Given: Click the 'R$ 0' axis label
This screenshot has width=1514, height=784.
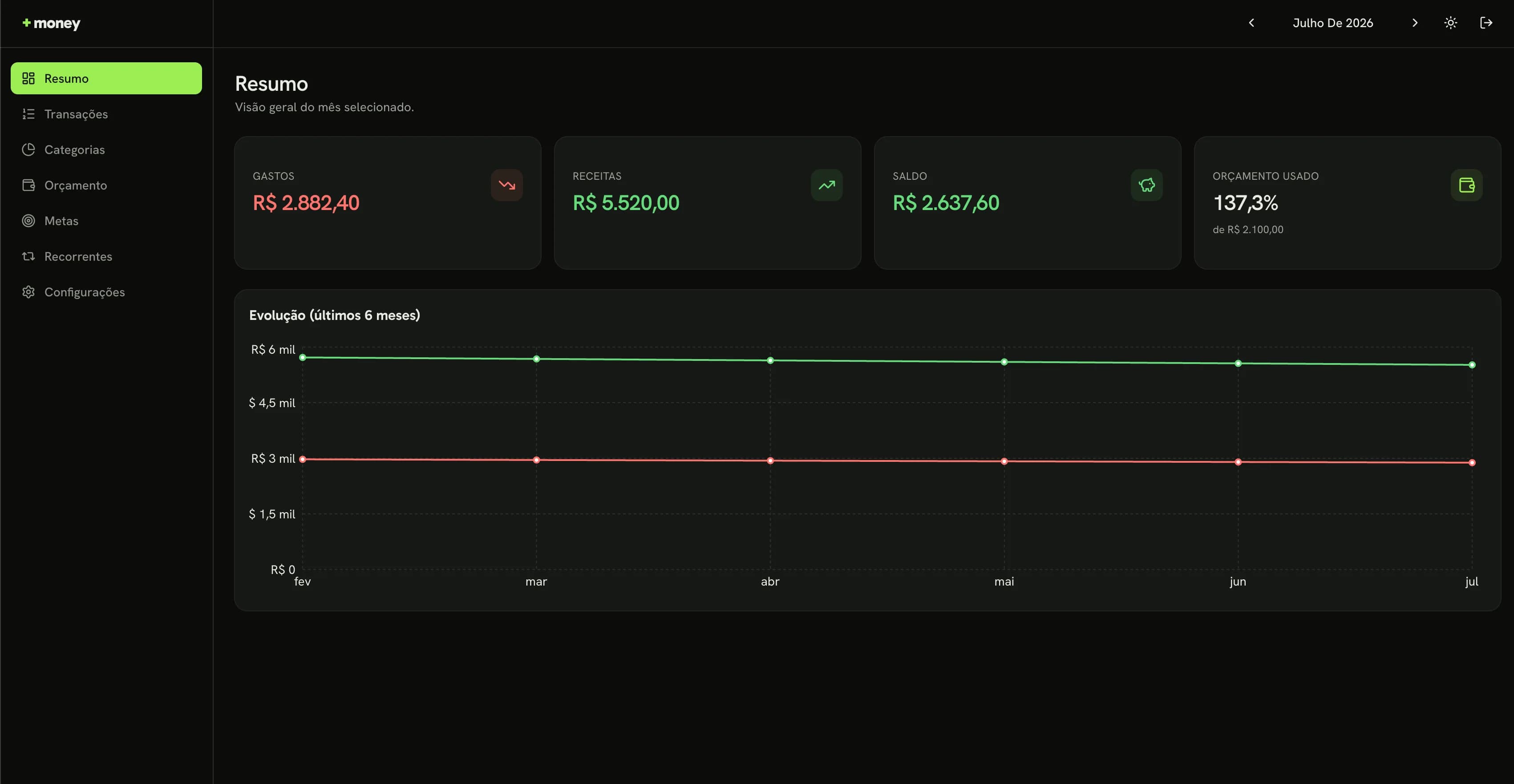Looking at the screenshot, I should (283, 570).
